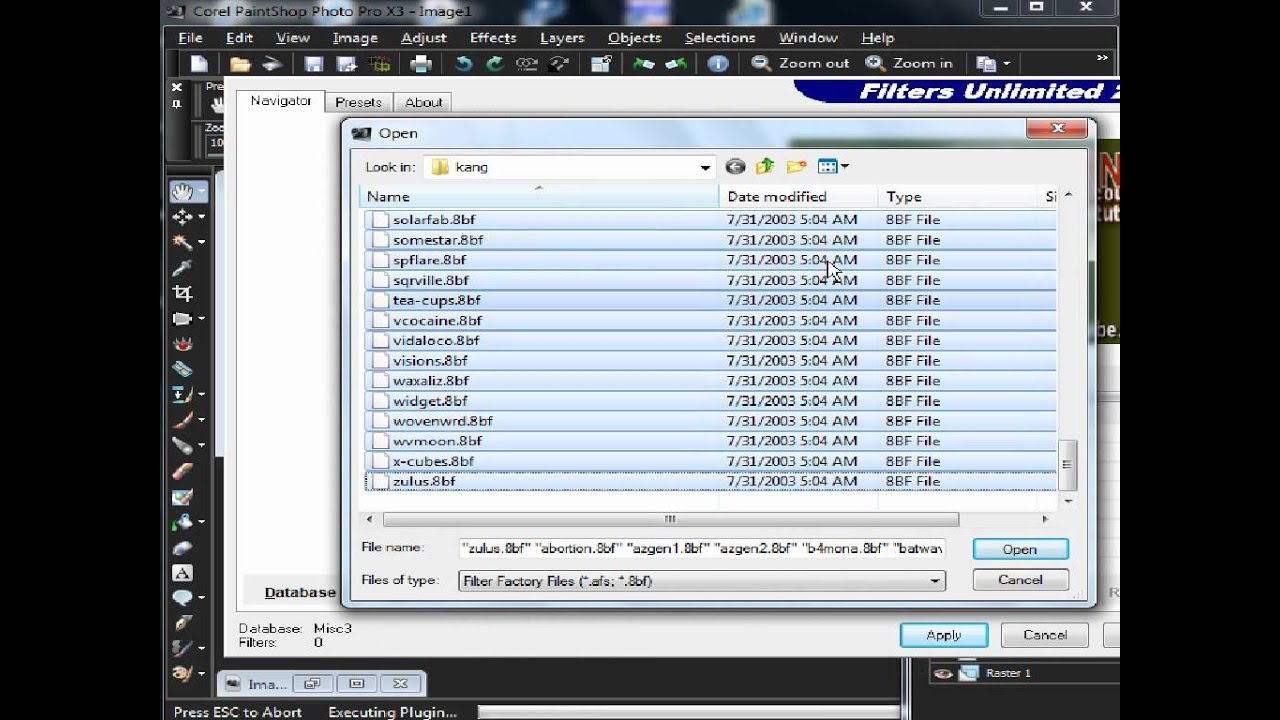Open the Selections menu
Viewport: 1280px width, 720px height.
pos(720,38)
